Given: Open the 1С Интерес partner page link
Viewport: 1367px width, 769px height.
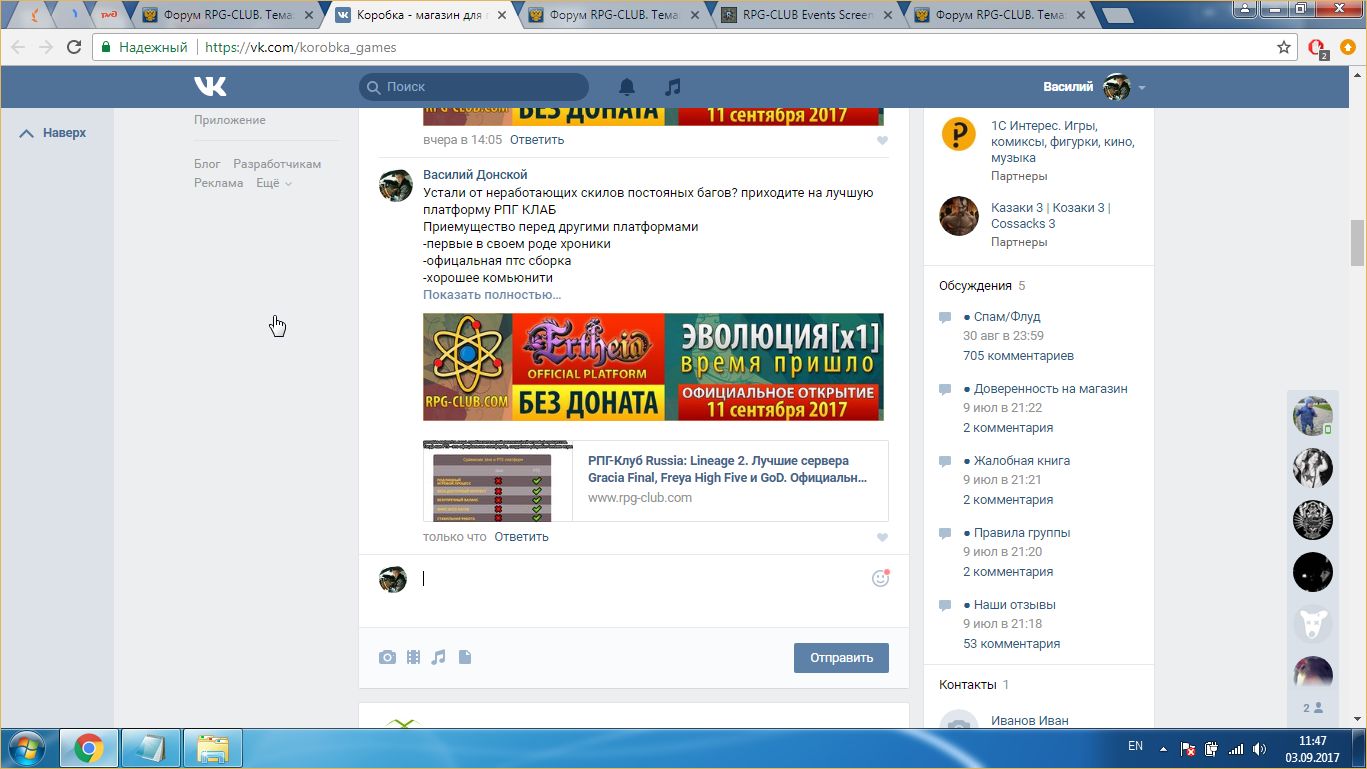Looking at the screenshot, I should click(x=1062, y=142).
